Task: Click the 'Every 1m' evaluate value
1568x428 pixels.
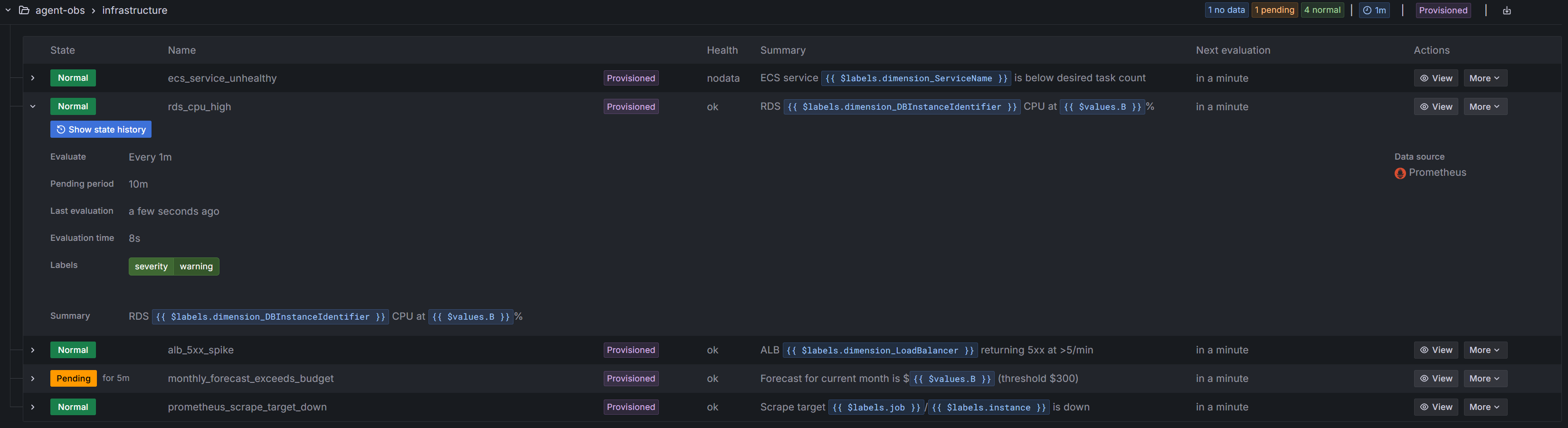Action: click(x=151, y=157)
